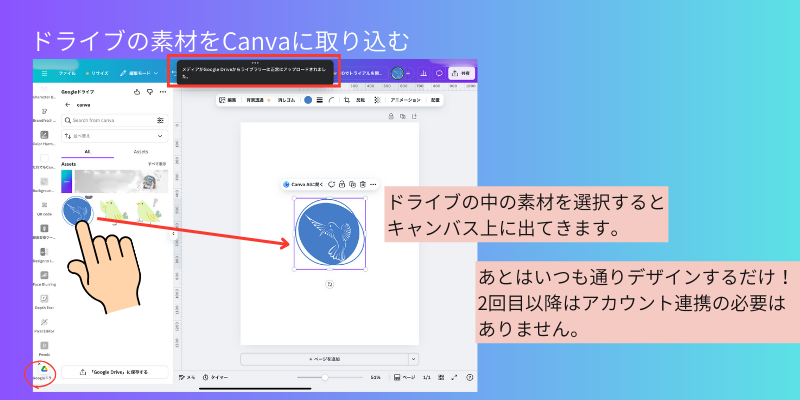Select the 消しゴム eraser tool

click(x=286, y=100)
